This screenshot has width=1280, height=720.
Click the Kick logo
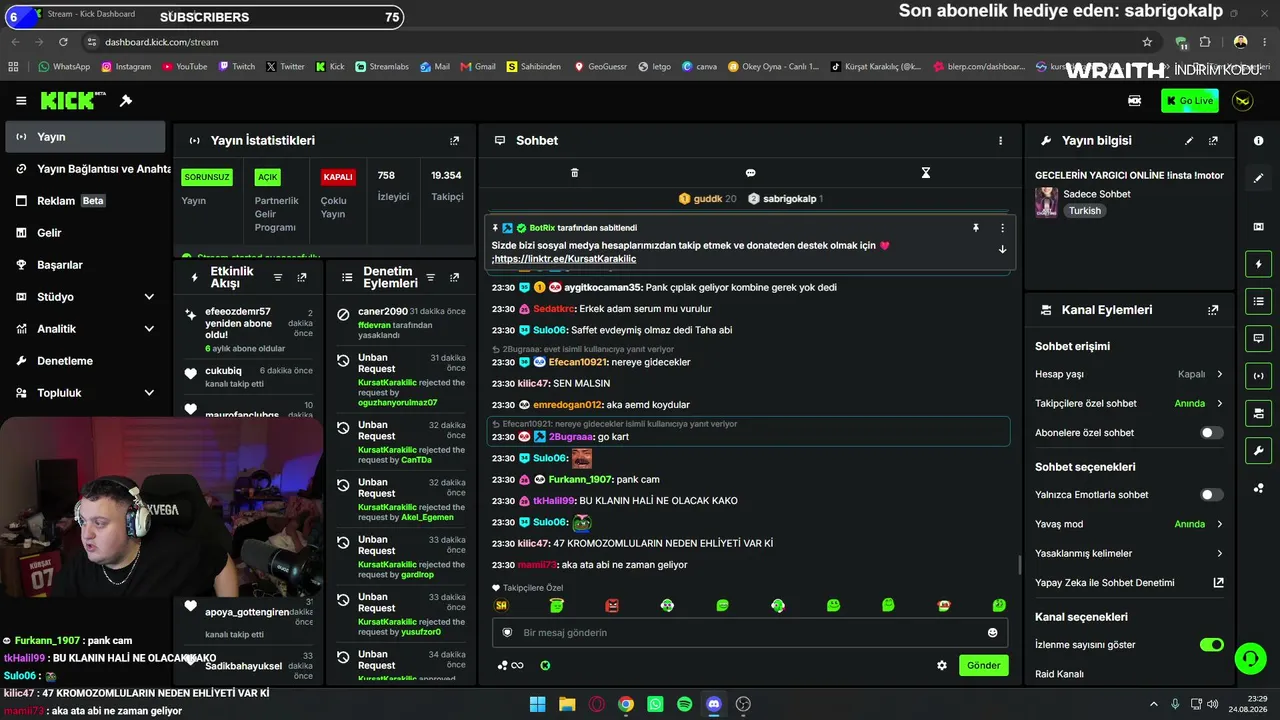pos(73,101)
